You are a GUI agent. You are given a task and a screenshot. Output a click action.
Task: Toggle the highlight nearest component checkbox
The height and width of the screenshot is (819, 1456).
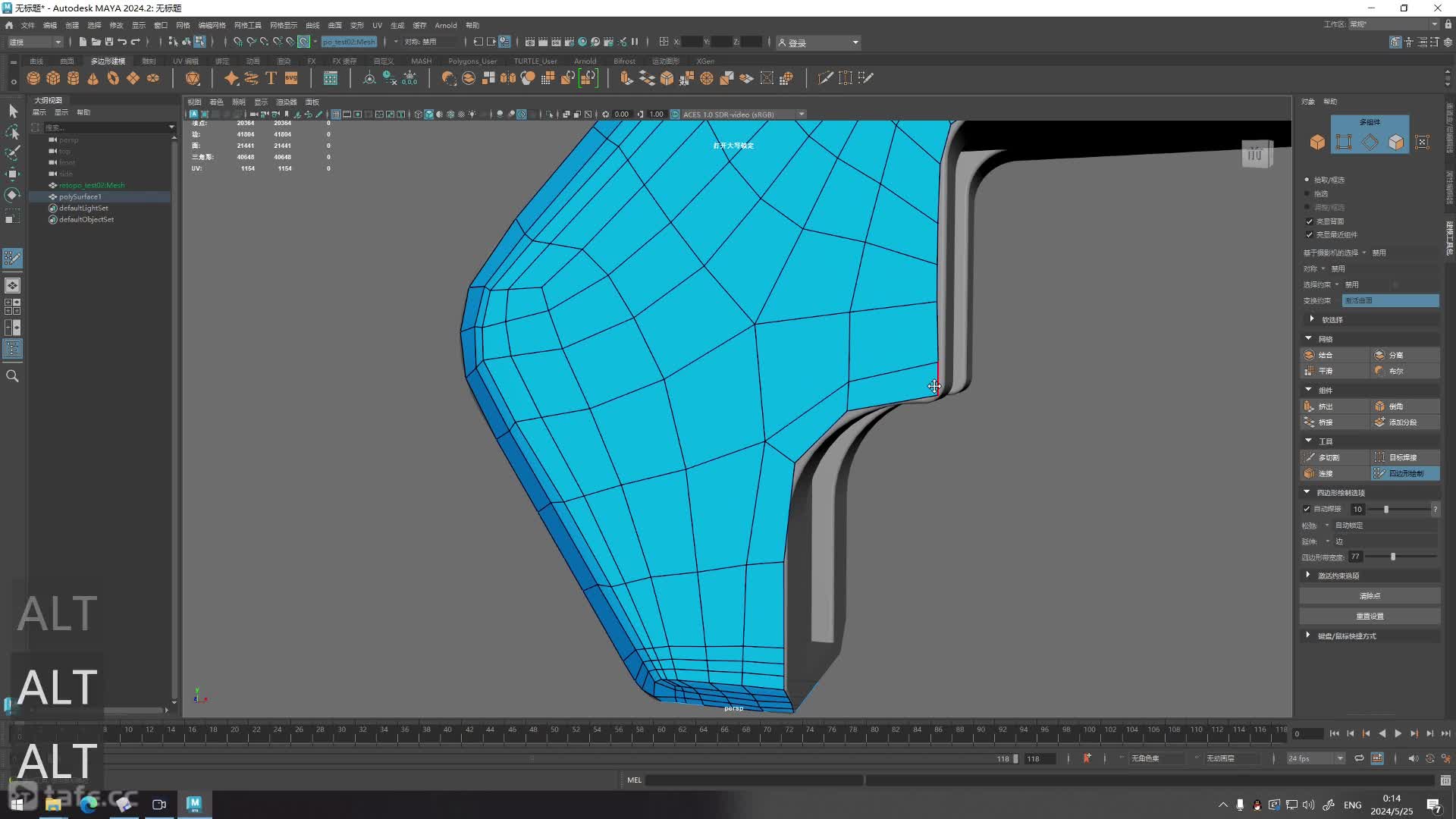point(1309,235)
